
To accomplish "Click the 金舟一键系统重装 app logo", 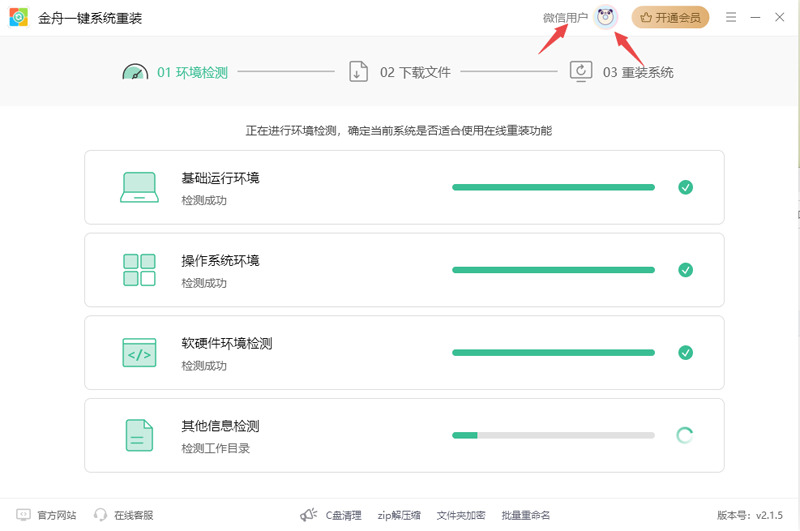I will 19,18.
